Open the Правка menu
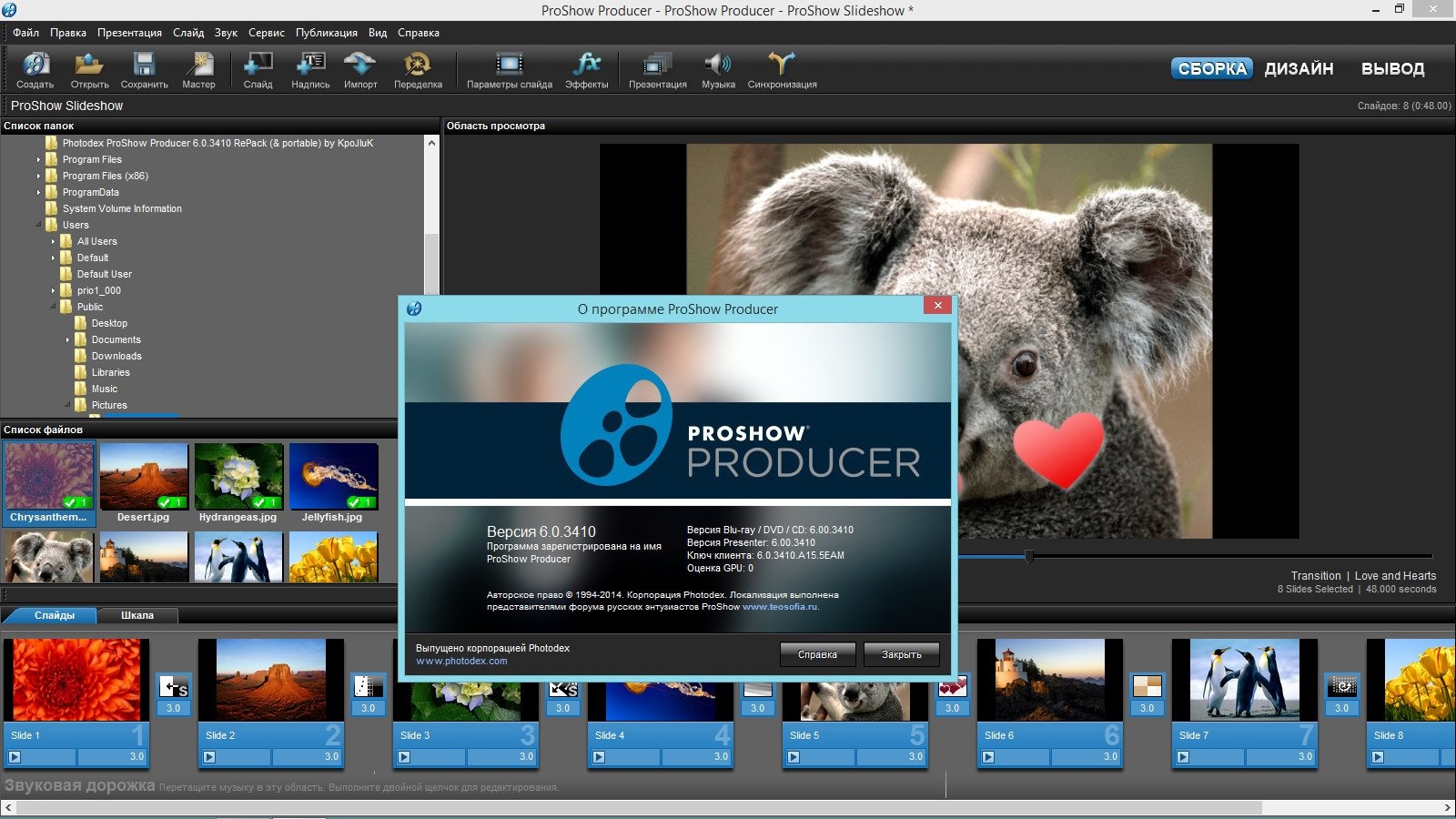The height and width of the screenshot is (819, 1456). [x=68, y=33]
